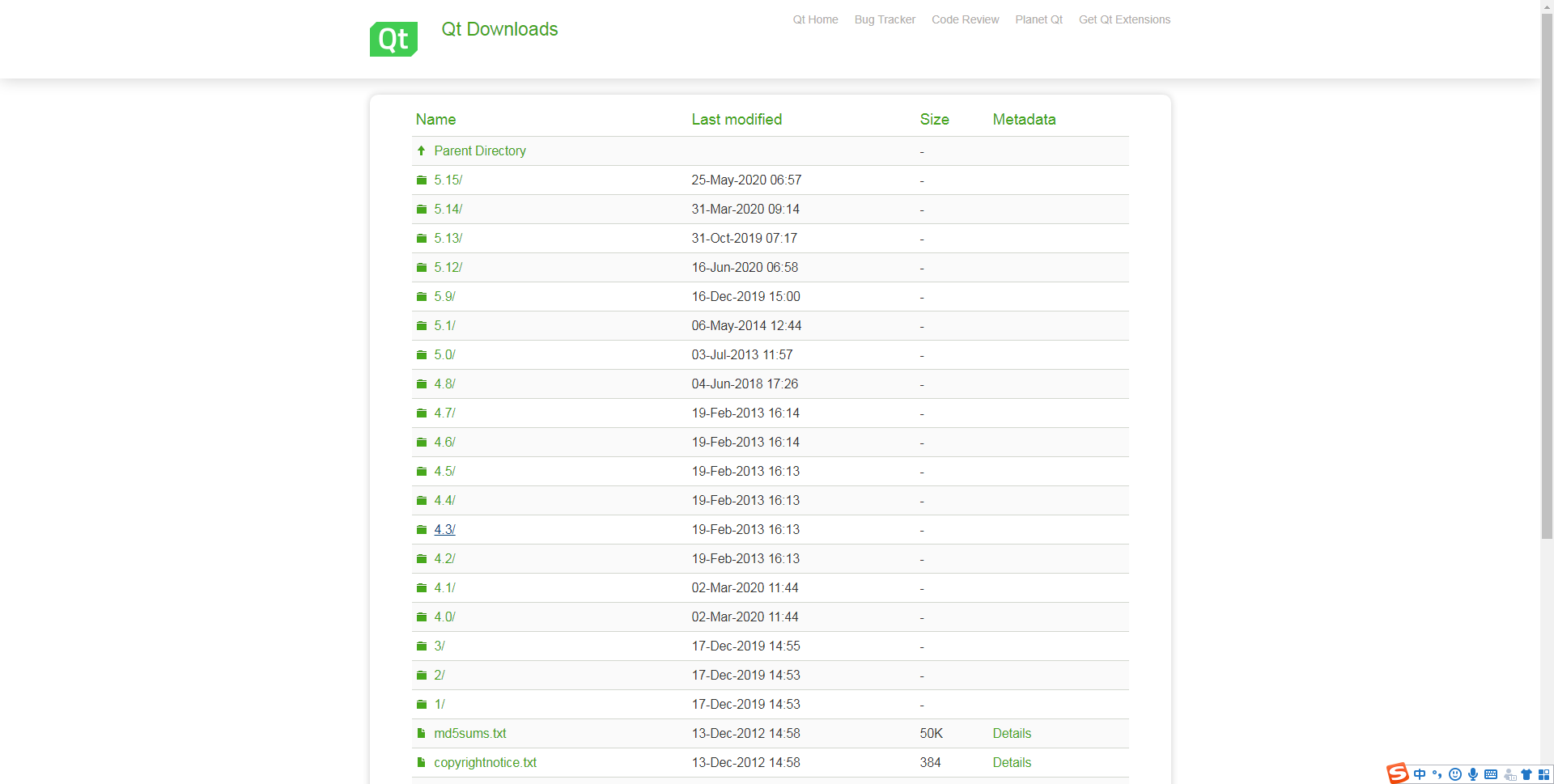Screen dimensions: 1554x784
Task: Click the page's vertical scrollbar thumb
Action: click(1547, 277)
